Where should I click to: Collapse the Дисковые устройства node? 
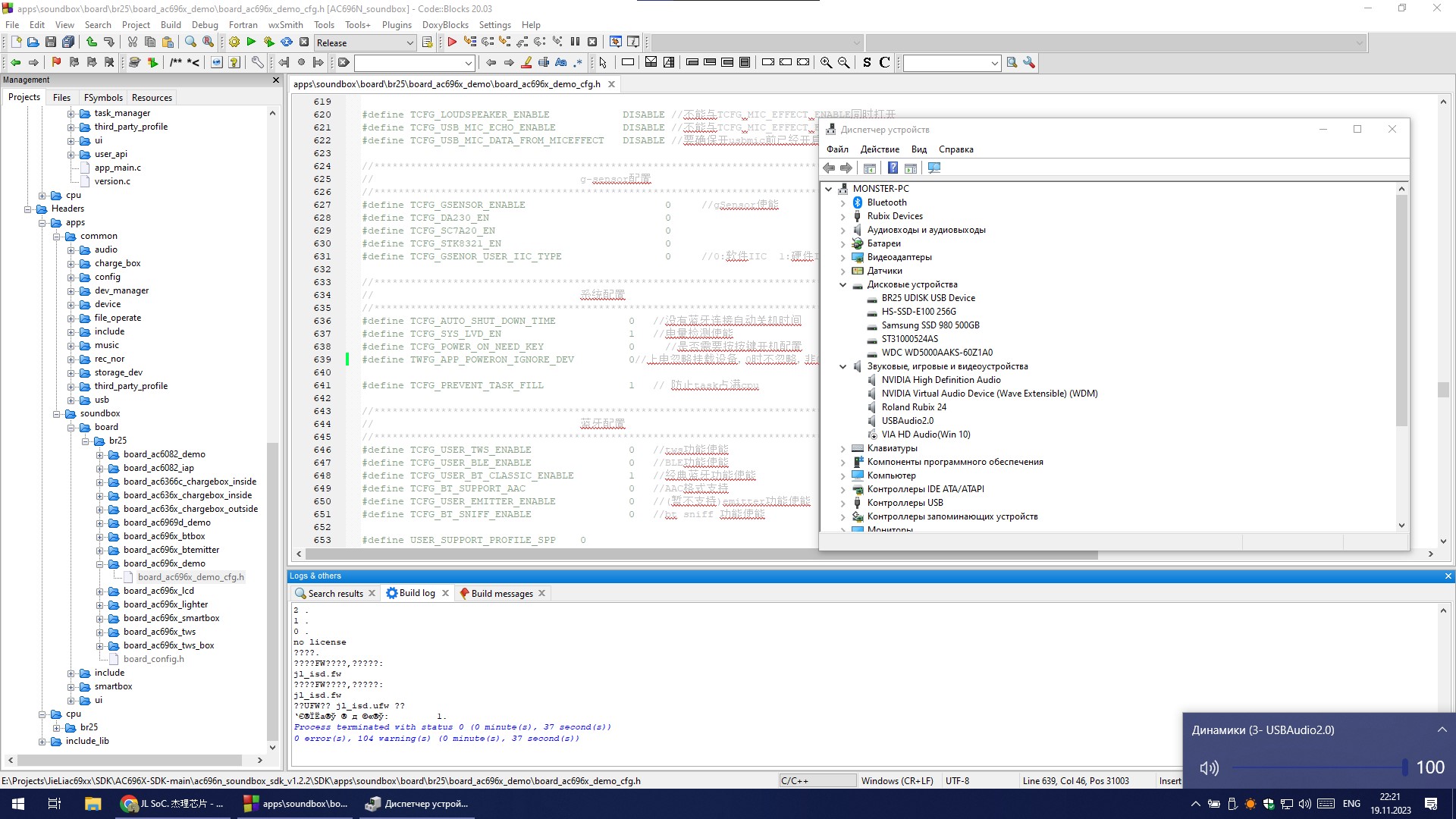pos(843,285)
